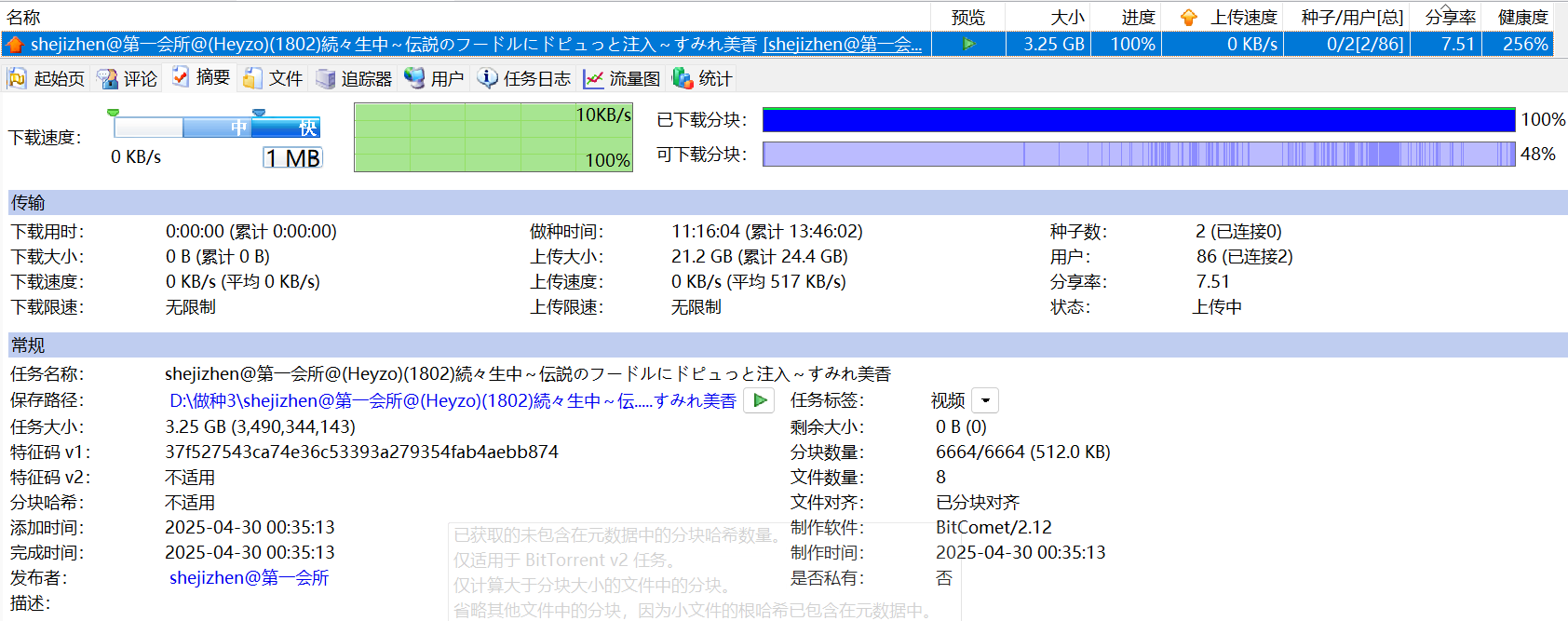Switch to the 评论 tab
The image size is (1568, 621).
click(128, 78)
